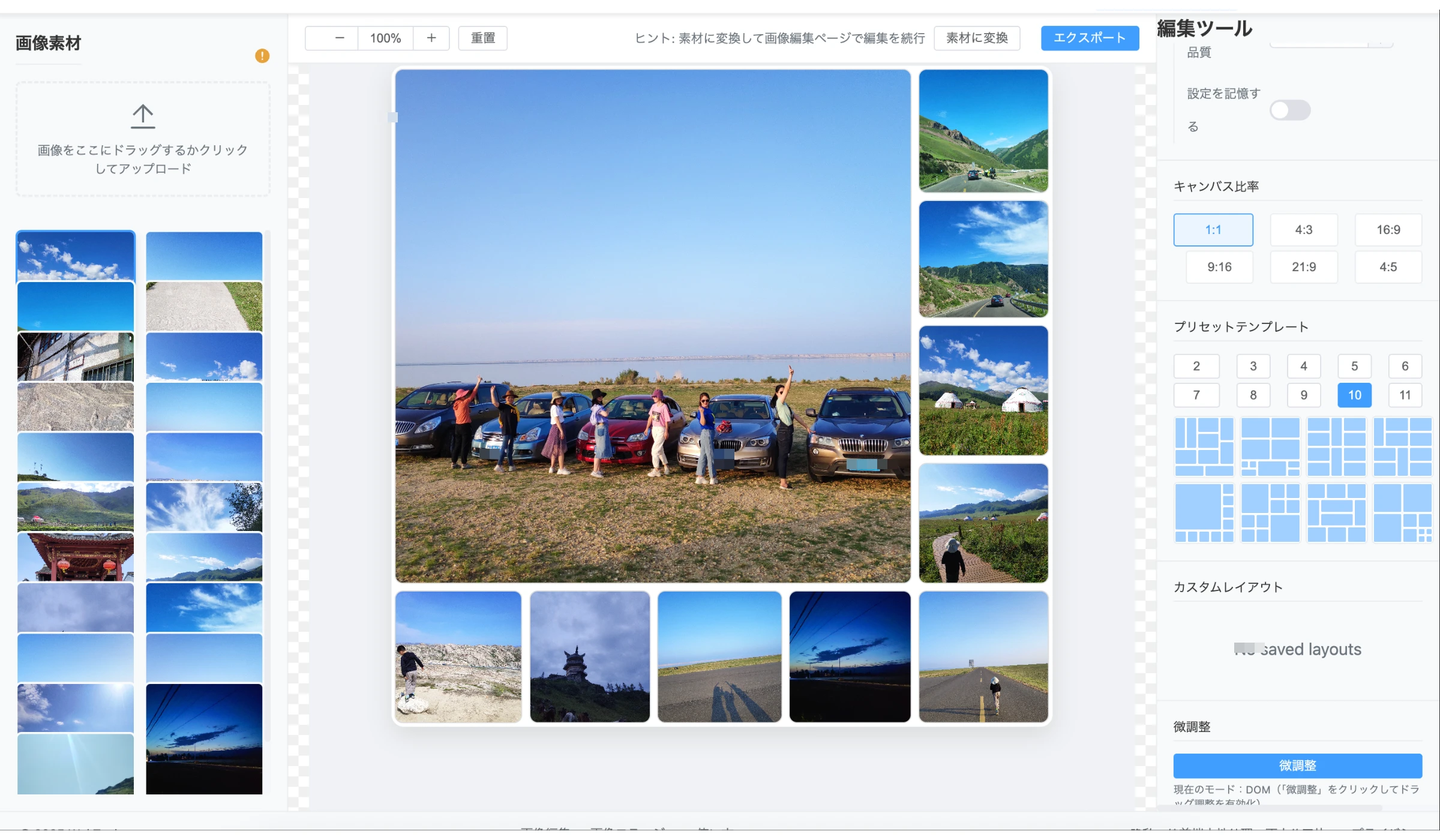Choose preset template count 7
The height and width of the screenshot is (840, 1440).
coord(1196,395)
